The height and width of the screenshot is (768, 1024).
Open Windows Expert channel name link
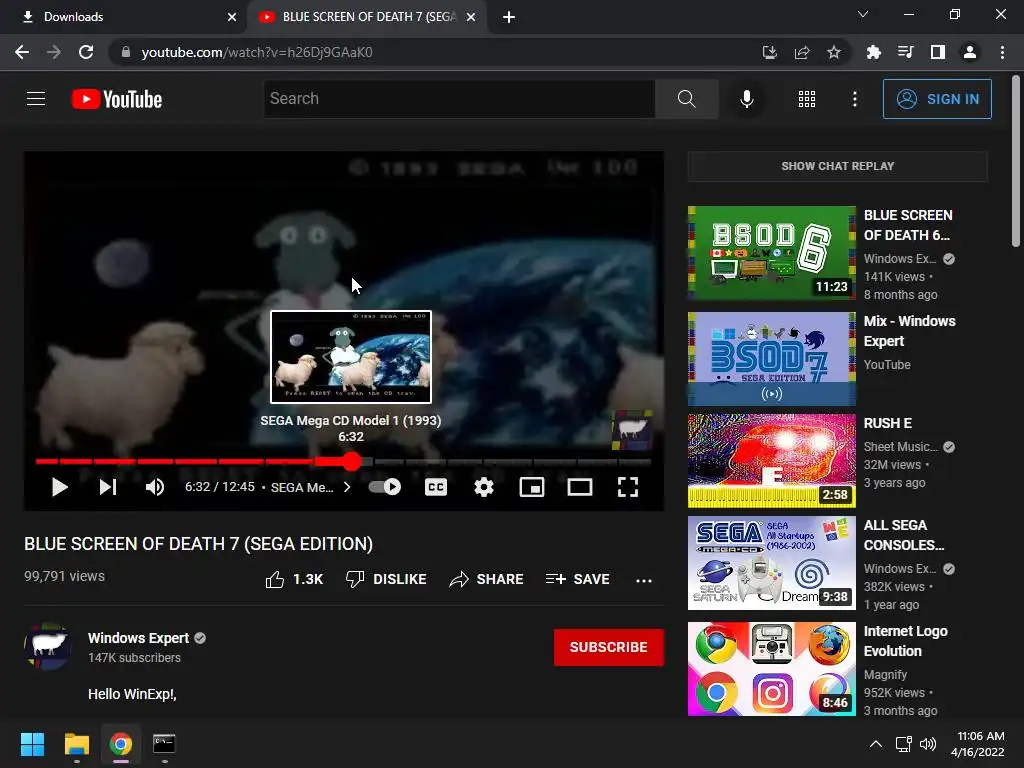[x=138, y=638]
